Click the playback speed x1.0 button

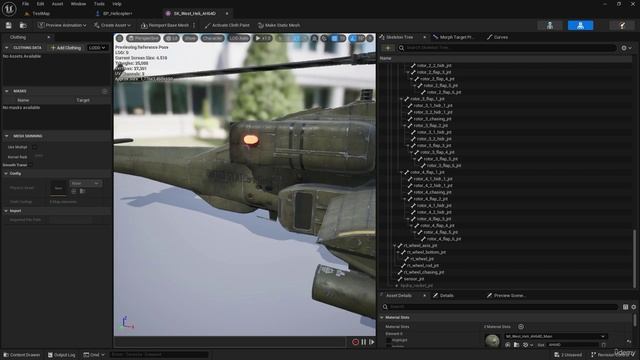(262, 38)
